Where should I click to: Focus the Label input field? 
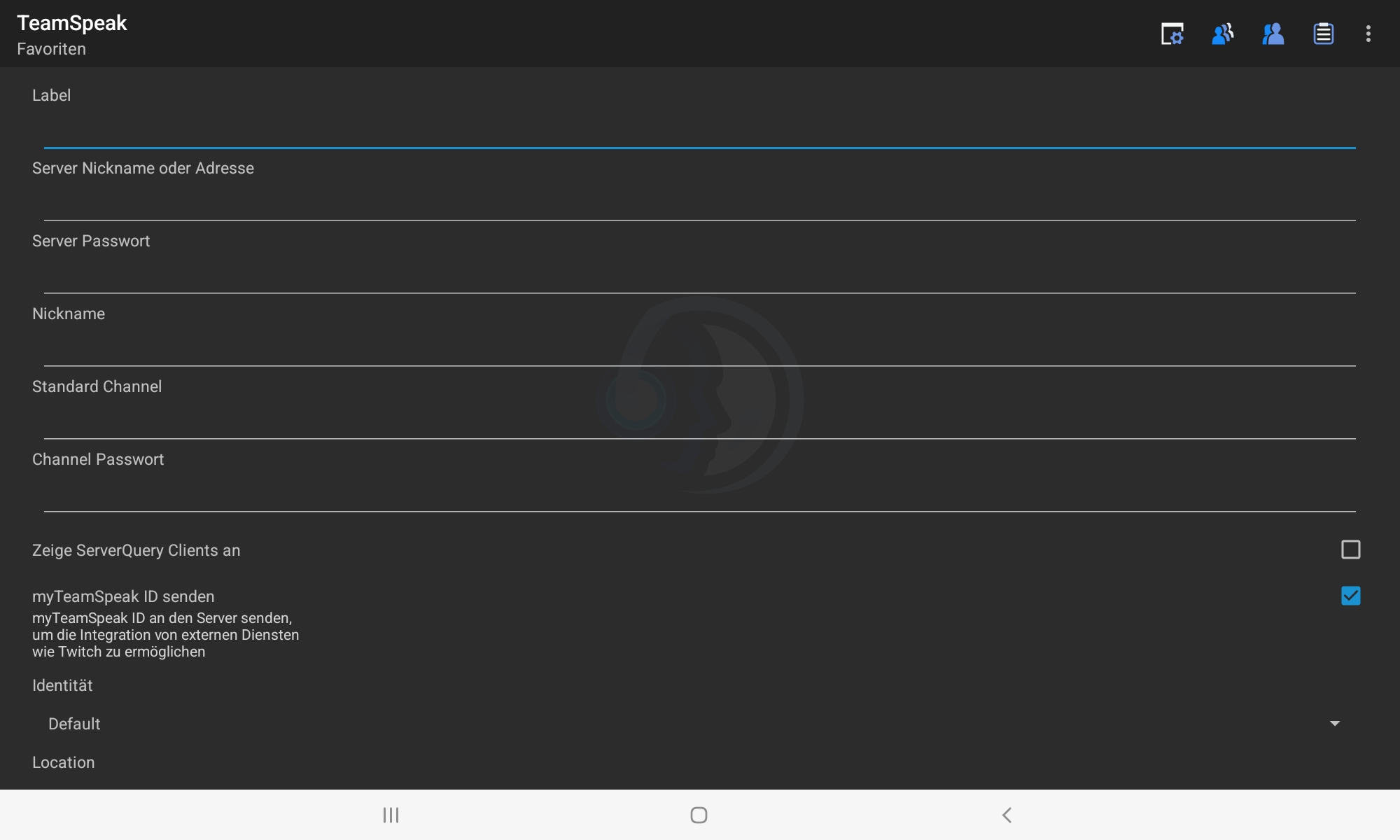[700, 130]
